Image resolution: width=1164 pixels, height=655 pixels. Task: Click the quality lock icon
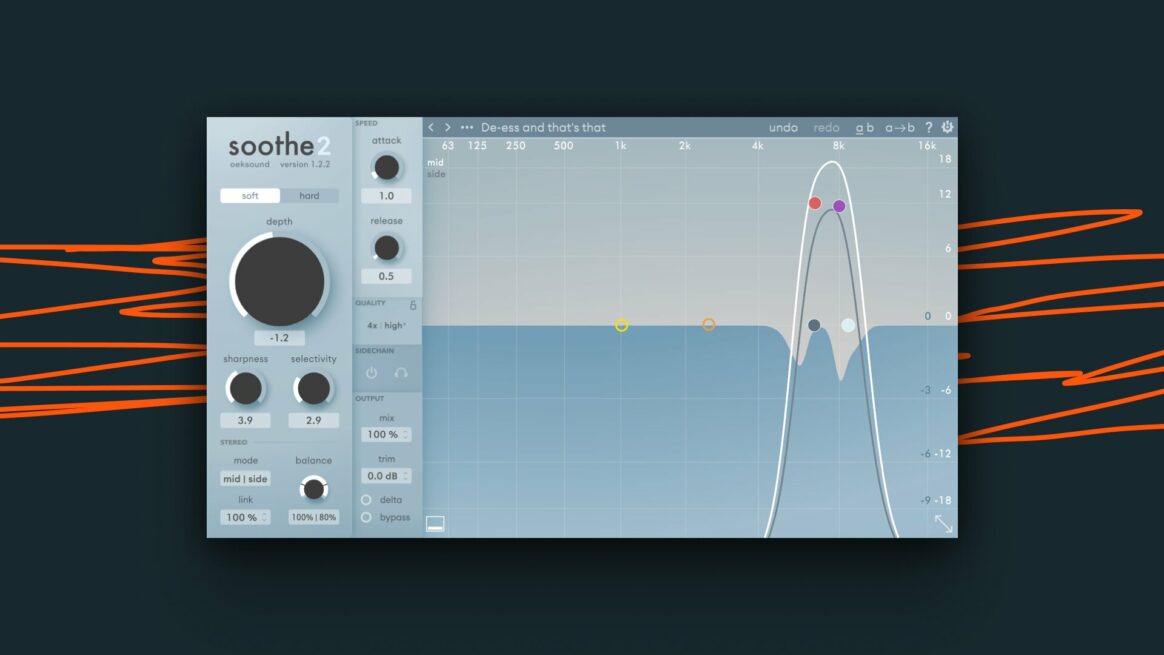click(411, 305)
